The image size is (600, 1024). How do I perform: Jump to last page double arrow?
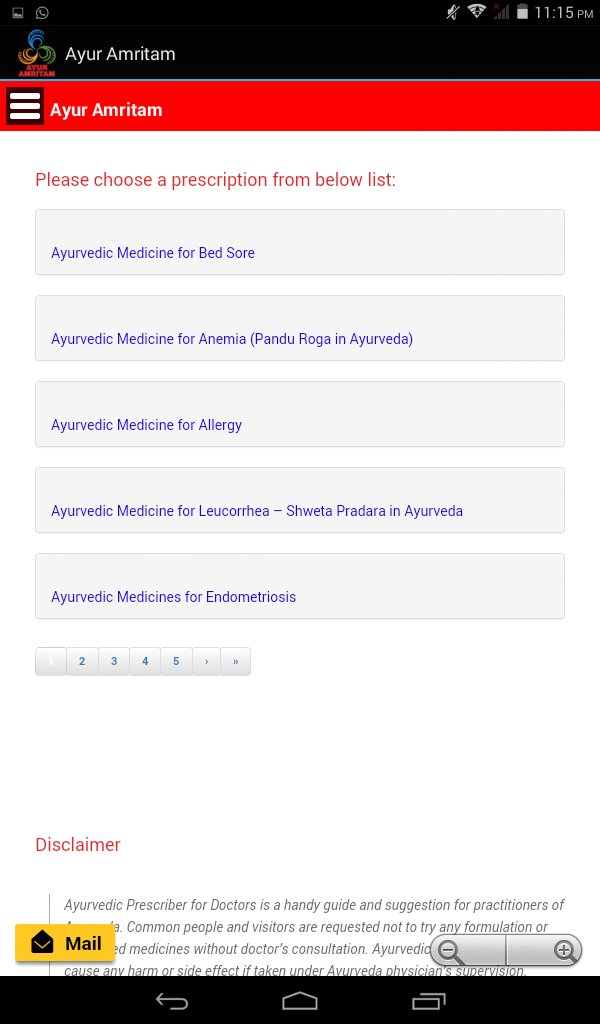[236, 661]
